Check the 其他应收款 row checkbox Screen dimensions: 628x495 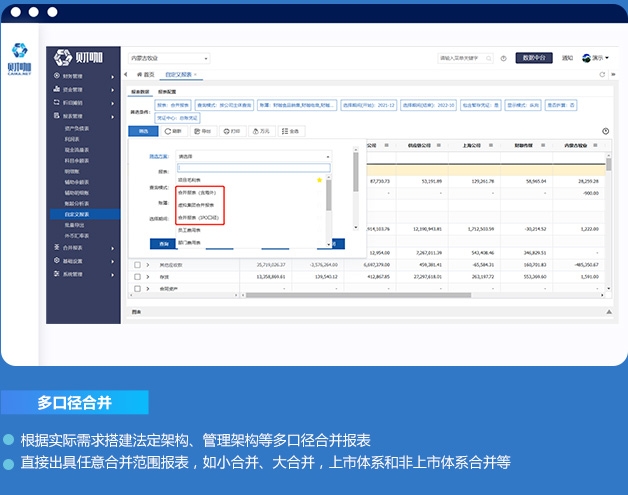point(137,265)
